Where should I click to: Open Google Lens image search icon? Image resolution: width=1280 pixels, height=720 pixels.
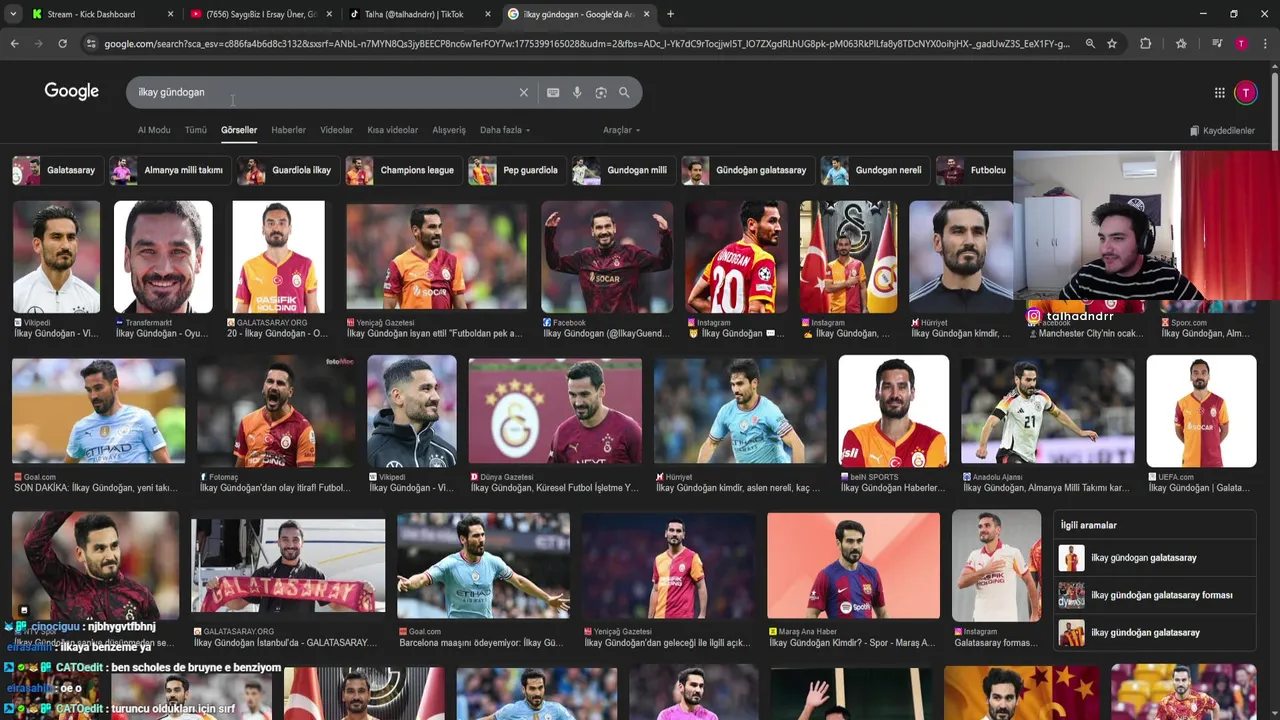601,92
